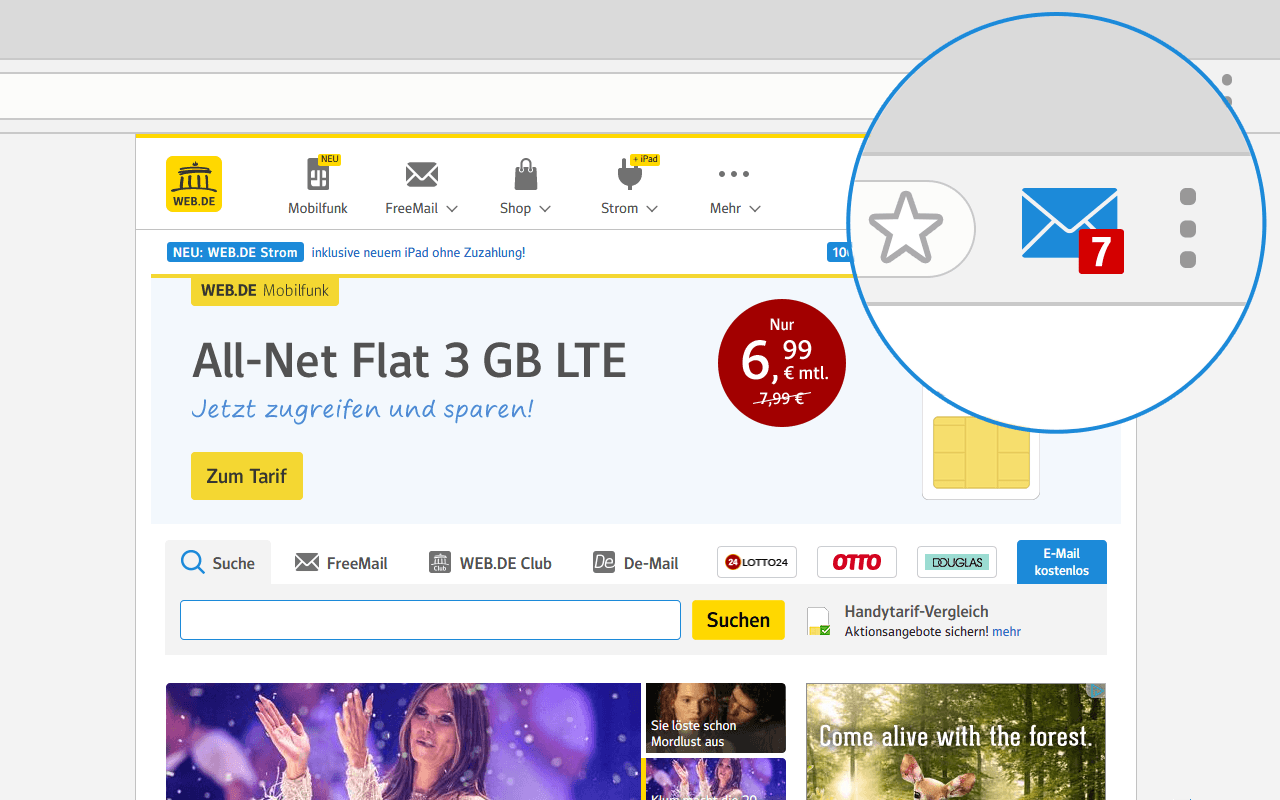Expand the Shop dropdown arrow
Image resolution: width=1280 pixels, height=800 pixels.
pos(545,209)
